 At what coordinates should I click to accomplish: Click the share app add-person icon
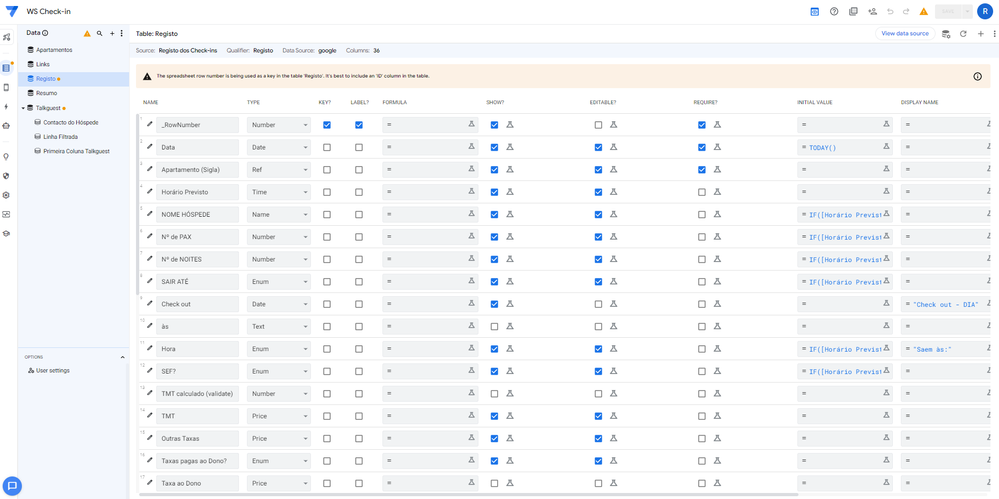coord(872,11)
